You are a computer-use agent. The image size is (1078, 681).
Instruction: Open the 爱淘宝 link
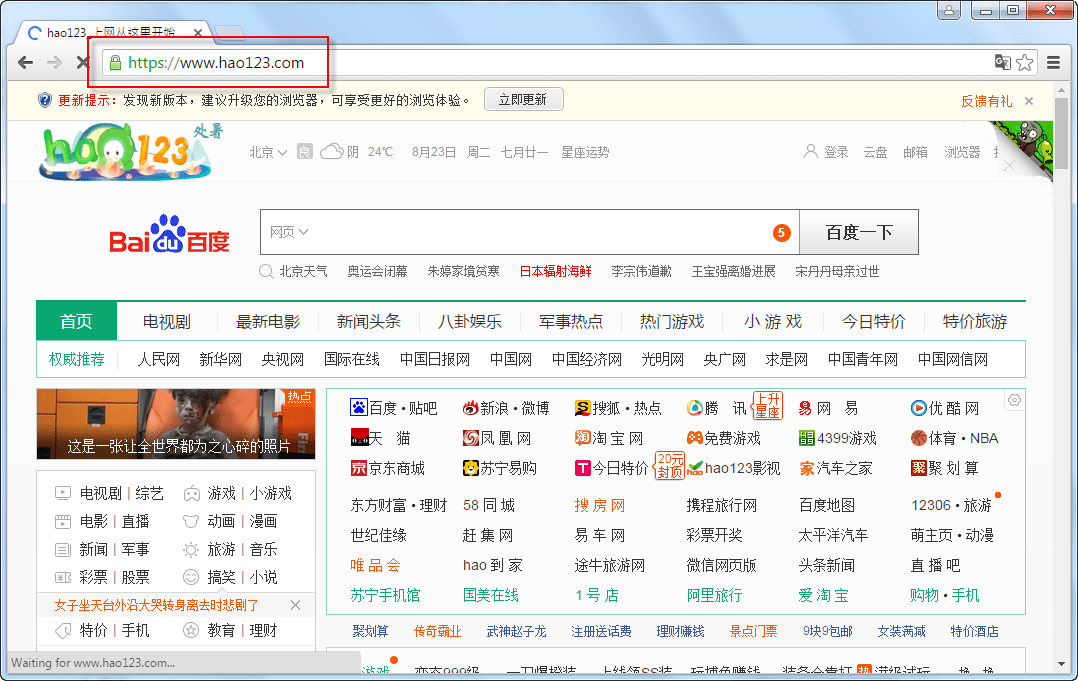(824, 596)
